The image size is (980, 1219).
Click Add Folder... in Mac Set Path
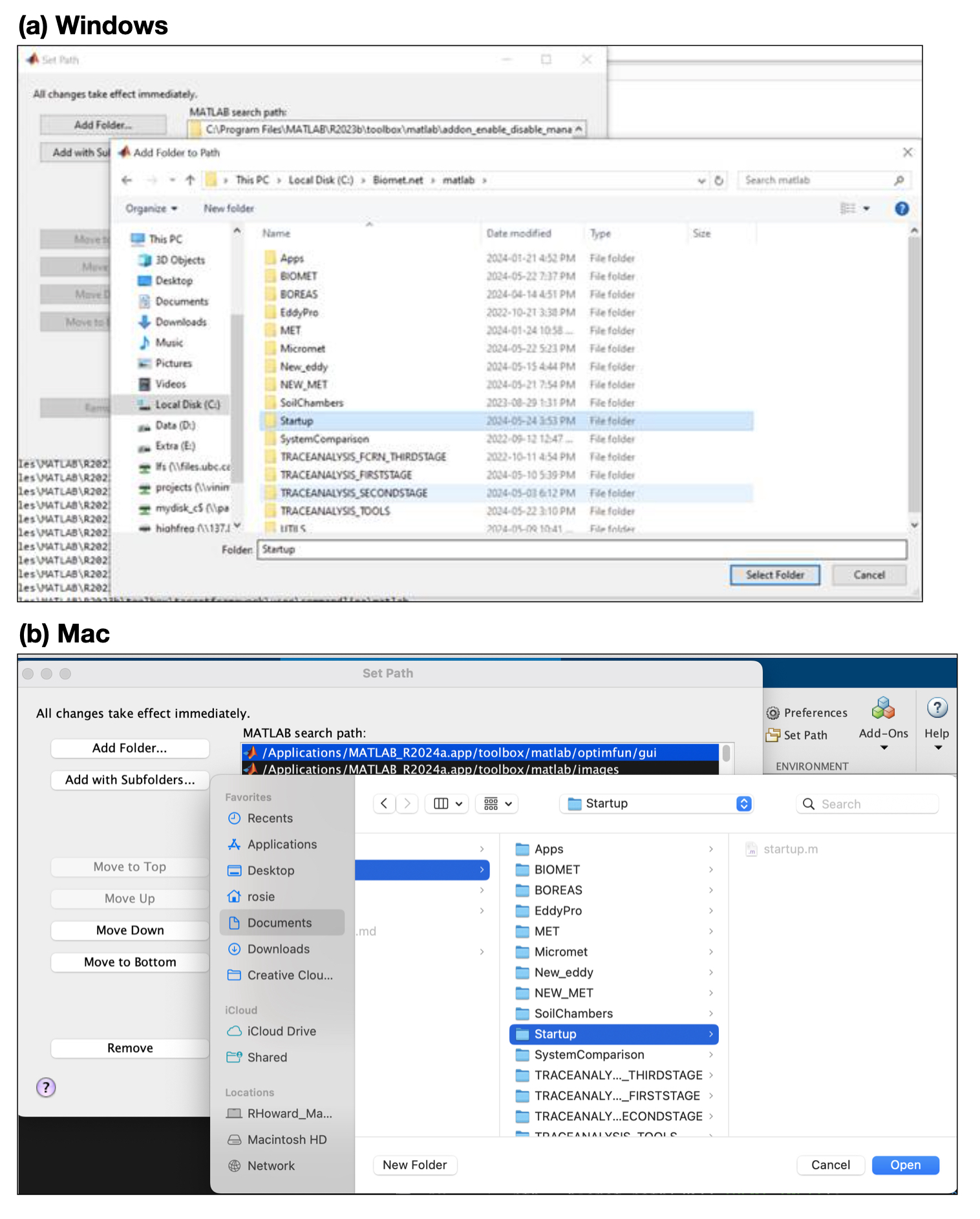pyautogui.click(x=130, y=748)
